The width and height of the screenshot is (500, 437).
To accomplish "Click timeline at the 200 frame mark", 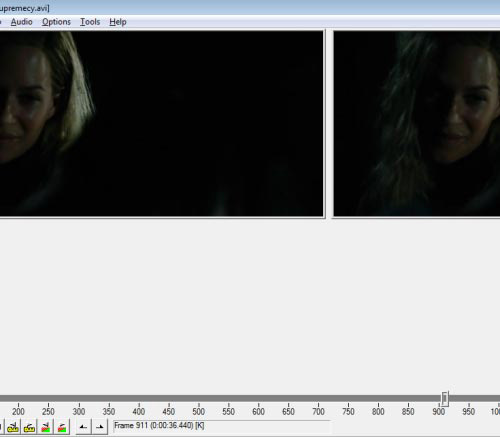I will point(18,398).
